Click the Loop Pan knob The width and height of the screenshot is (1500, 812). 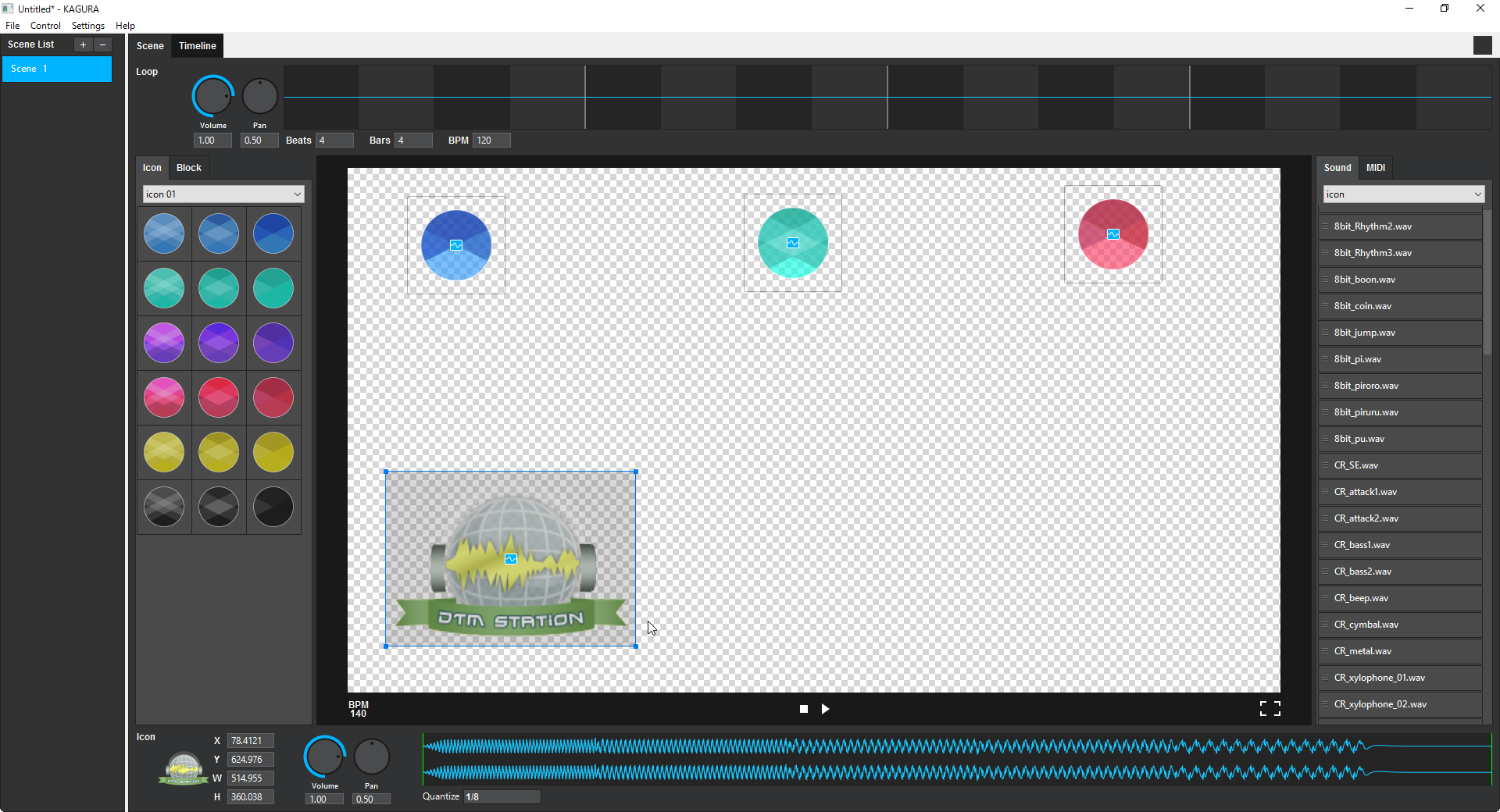259,97
